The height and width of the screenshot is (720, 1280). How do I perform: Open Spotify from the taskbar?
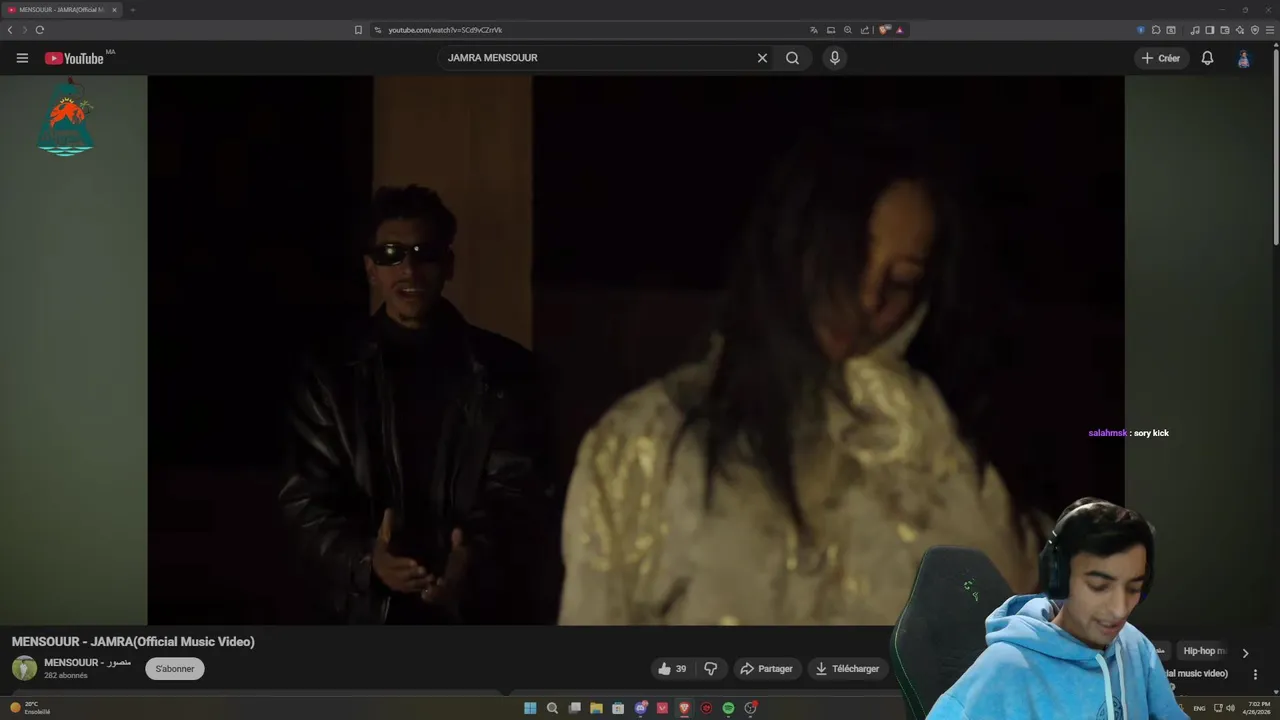(728, 708)
